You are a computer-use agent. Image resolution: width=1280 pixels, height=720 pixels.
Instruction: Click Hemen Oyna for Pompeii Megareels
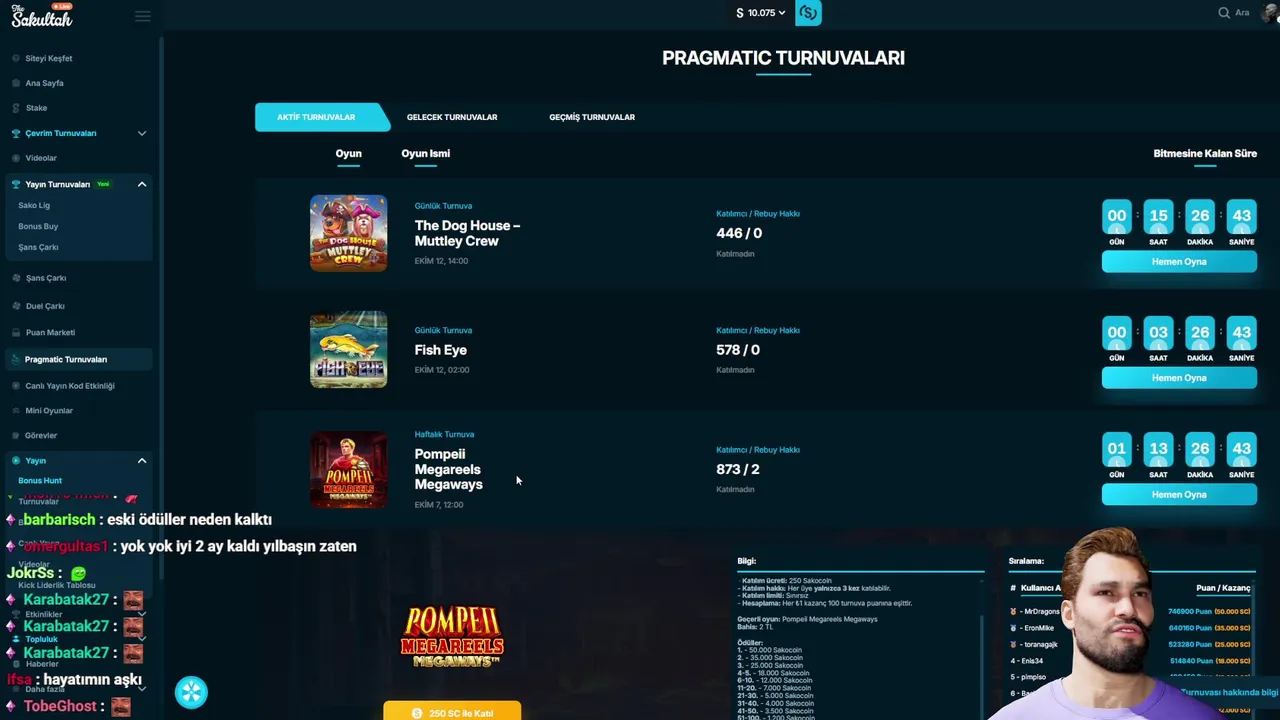[x=1179, y=495]
